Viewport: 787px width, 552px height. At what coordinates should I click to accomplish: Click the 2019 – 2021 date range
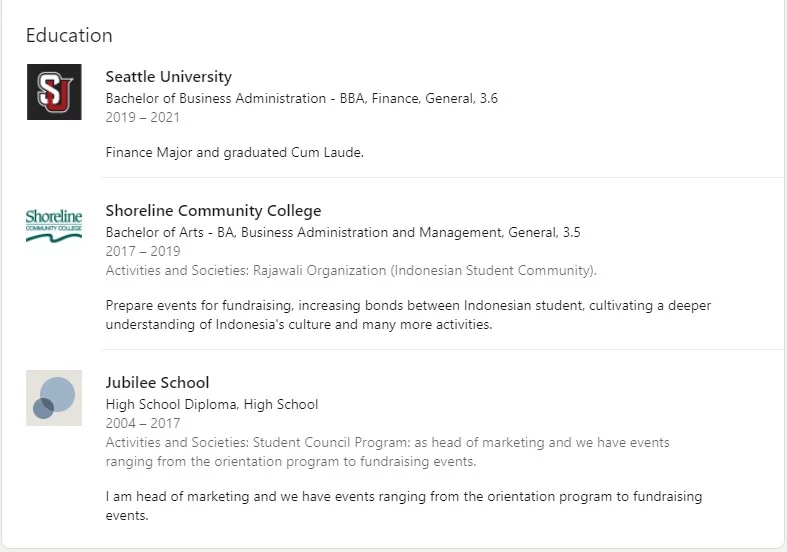pos(143,117)
